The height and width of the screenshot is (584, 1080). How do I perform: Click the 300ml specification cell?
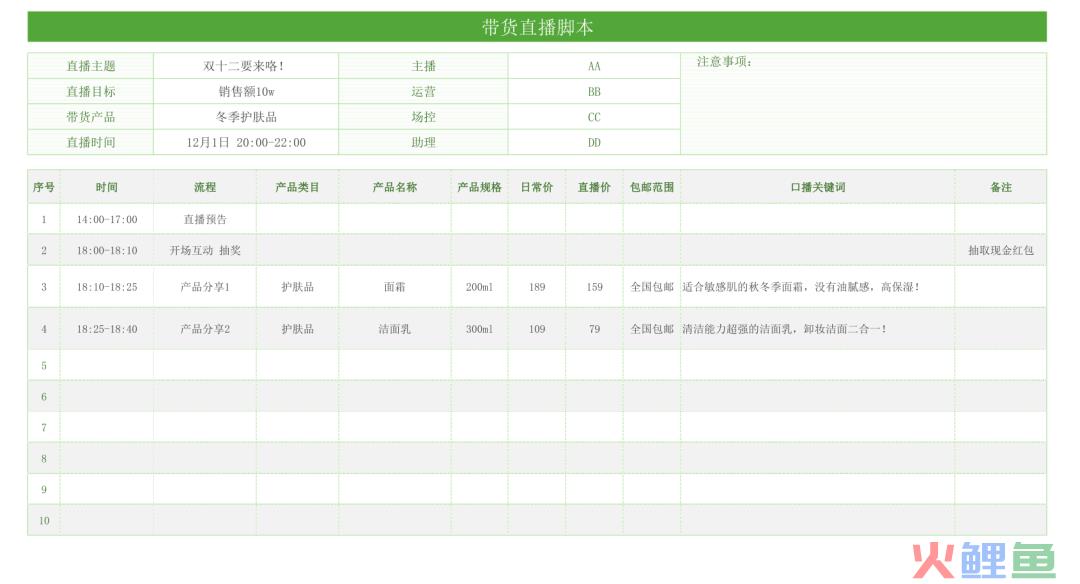(x=479, y=328)
